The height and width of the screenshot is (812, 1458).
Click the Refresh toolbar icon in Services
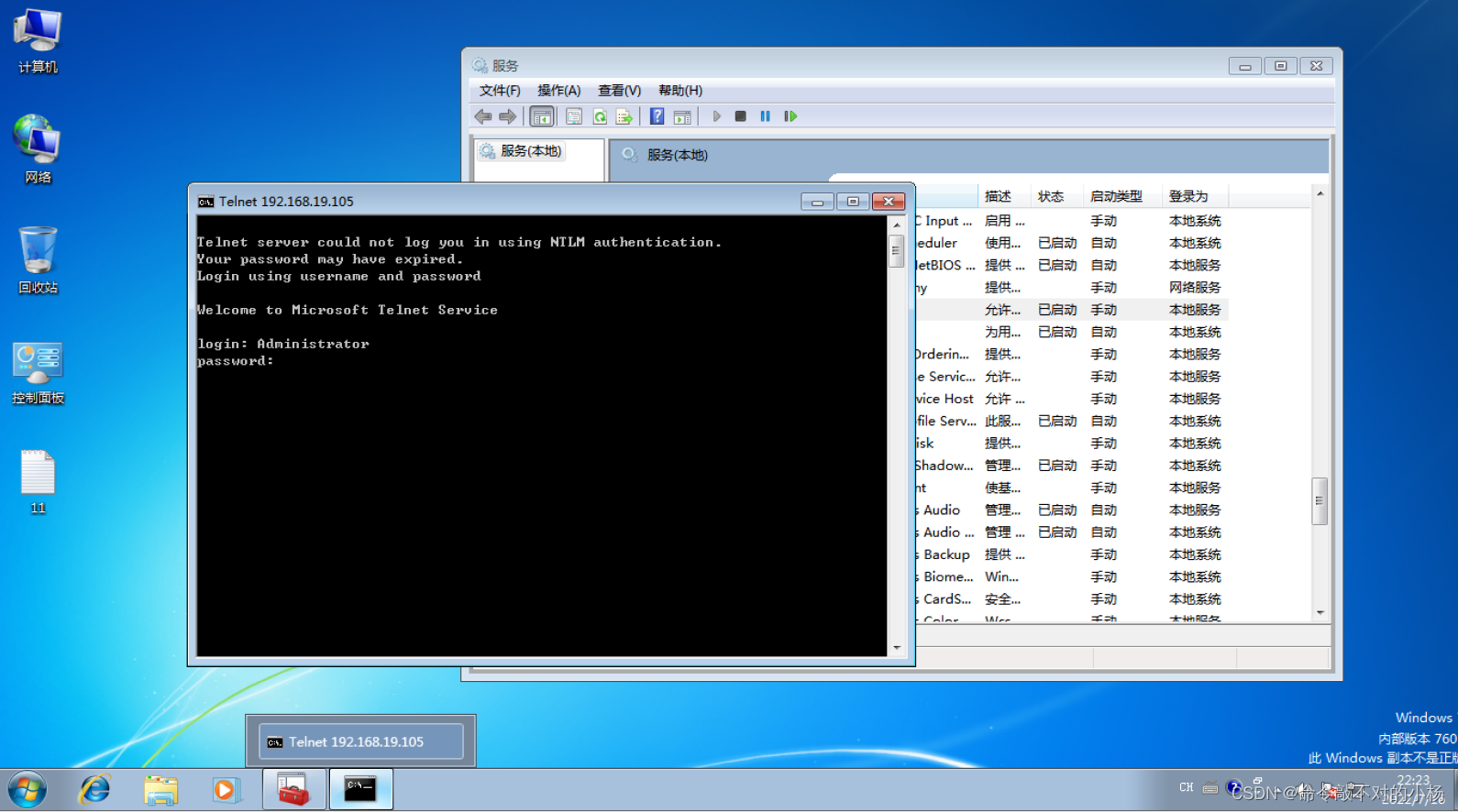coord(600,116)
